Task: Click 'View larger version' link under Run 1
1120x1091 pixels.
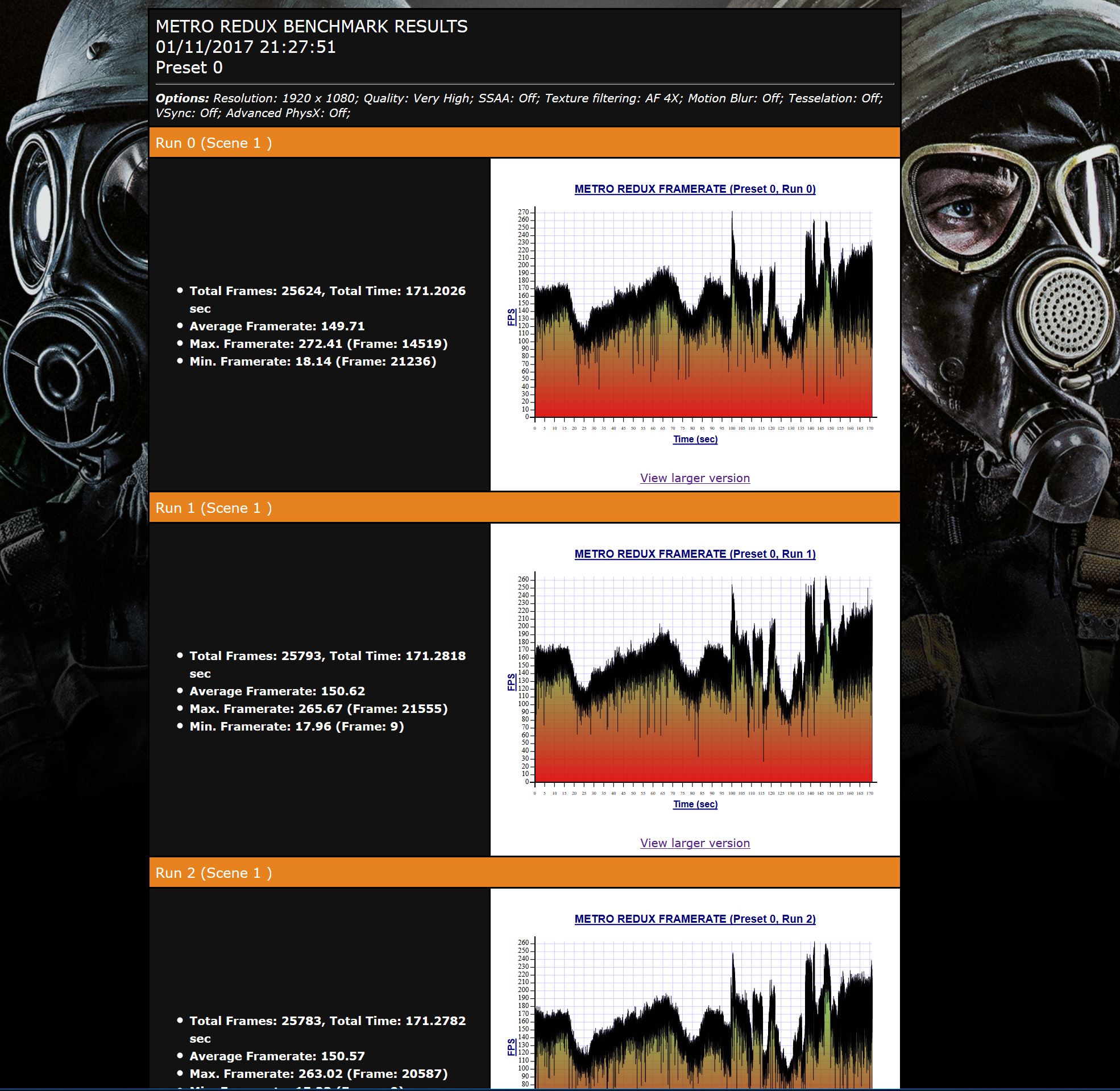Action: pos(694,843)
